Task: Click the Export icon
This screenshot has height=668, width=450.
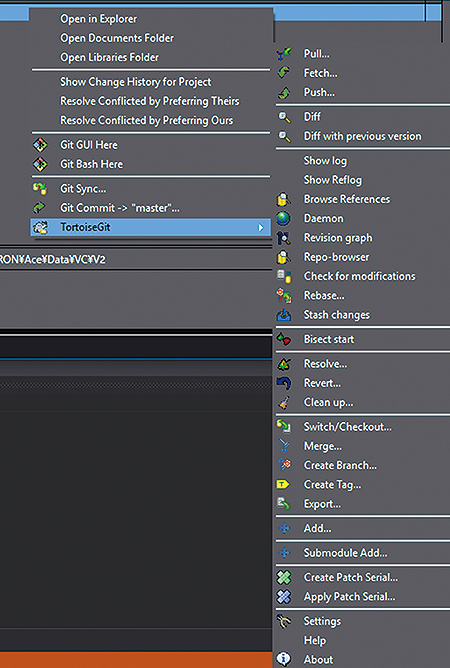Action: tap(284, 504)
